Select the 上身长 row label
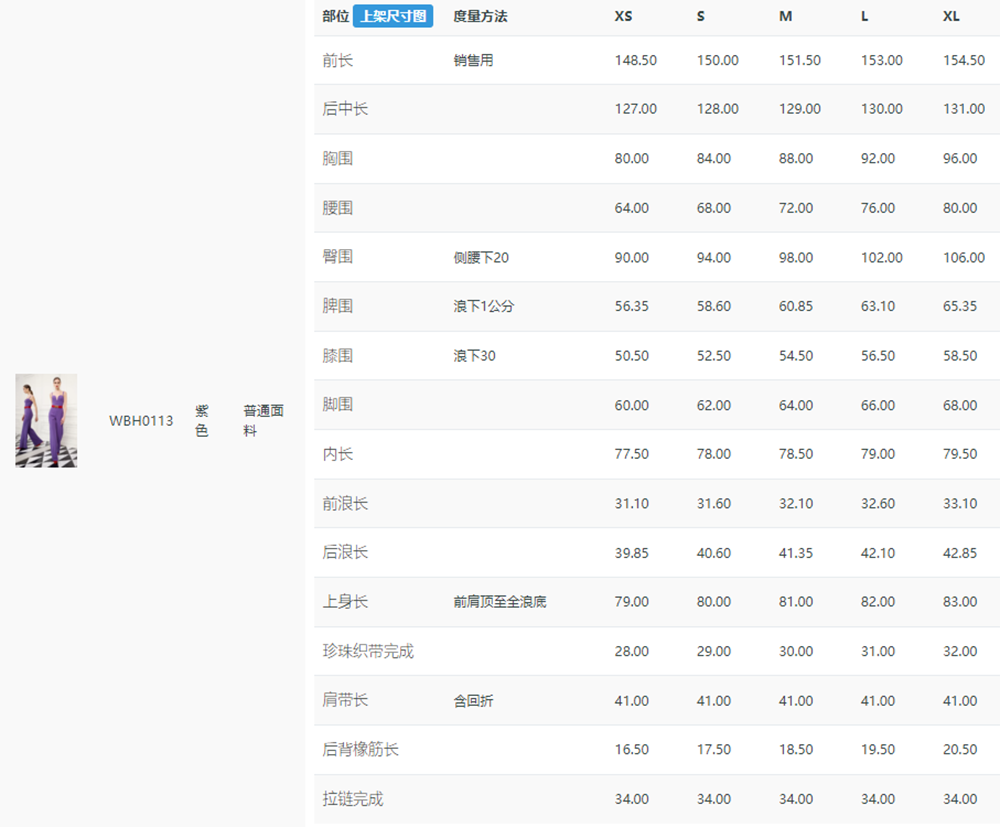The image size is (1000, 827). tap(345, 601)
